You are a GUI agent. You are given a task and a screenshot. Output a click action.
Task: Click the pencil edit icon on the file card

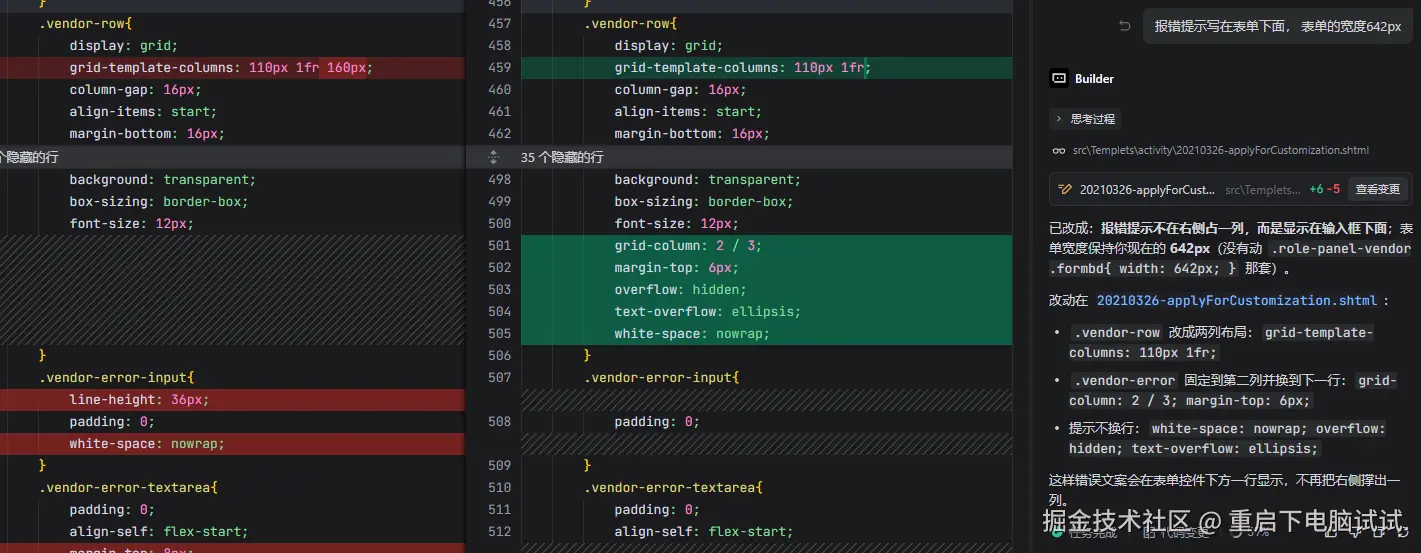pos(1065,189)
